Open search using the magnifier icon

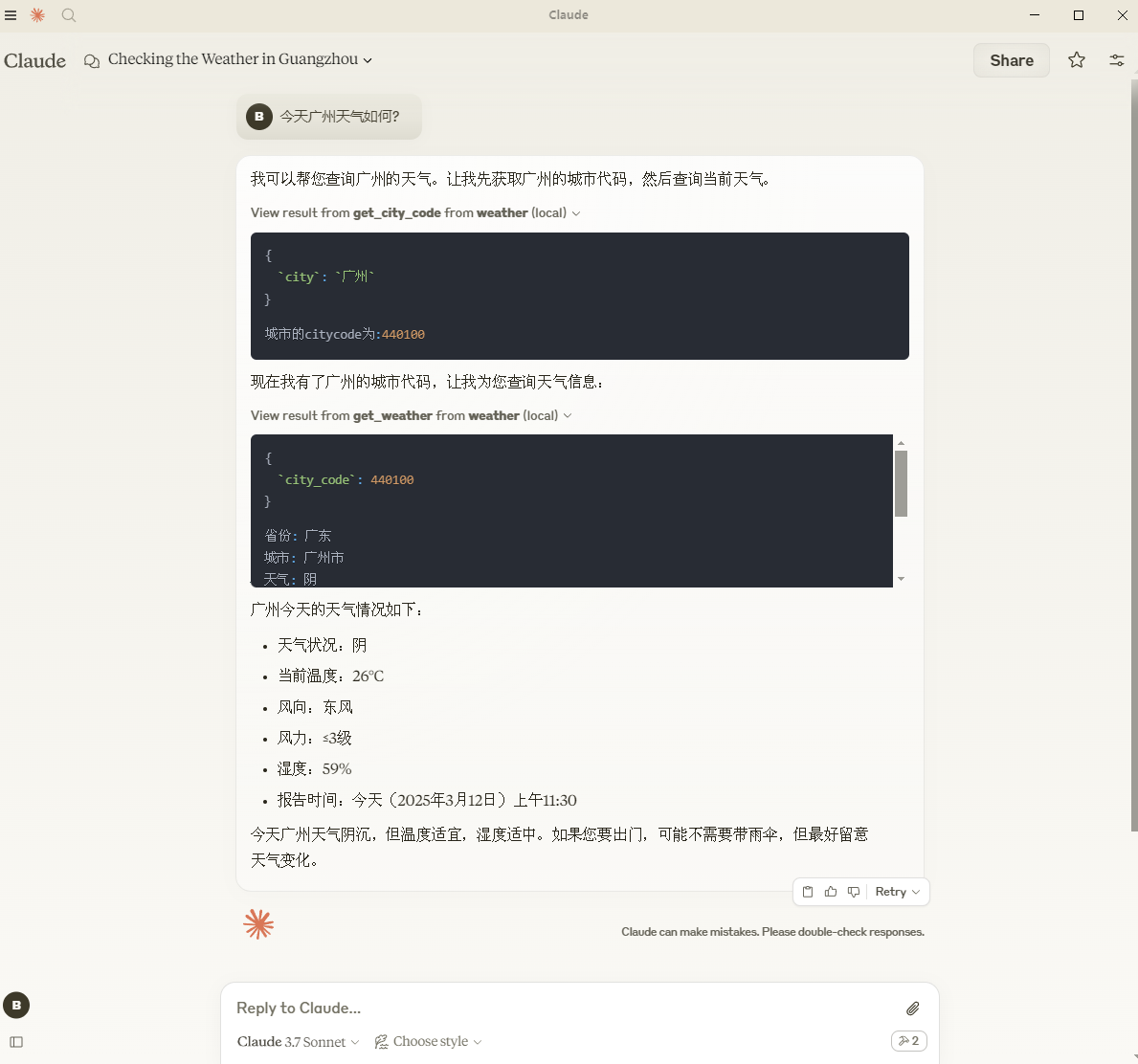coord(68,15)
